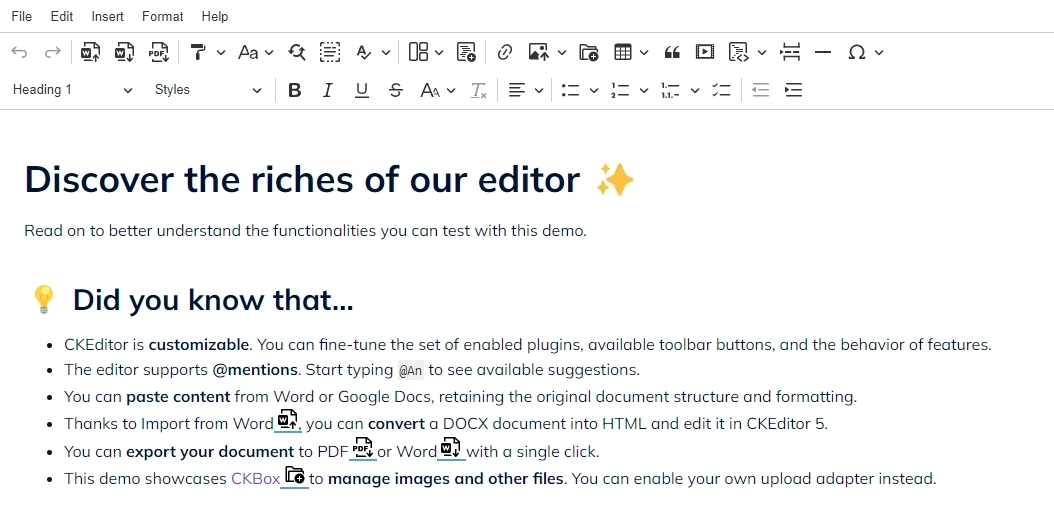Open the toolbar CKBox file manager icon
The width and height of the screenshot is (1054, 509).
588,52
